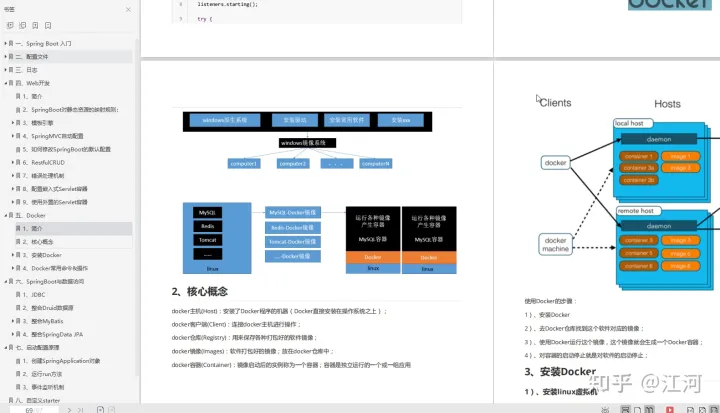720x413 pixels.
Task: Expand the 4、整合SpringData JPA bookmark arrow
Action: [x=13, y=334]
